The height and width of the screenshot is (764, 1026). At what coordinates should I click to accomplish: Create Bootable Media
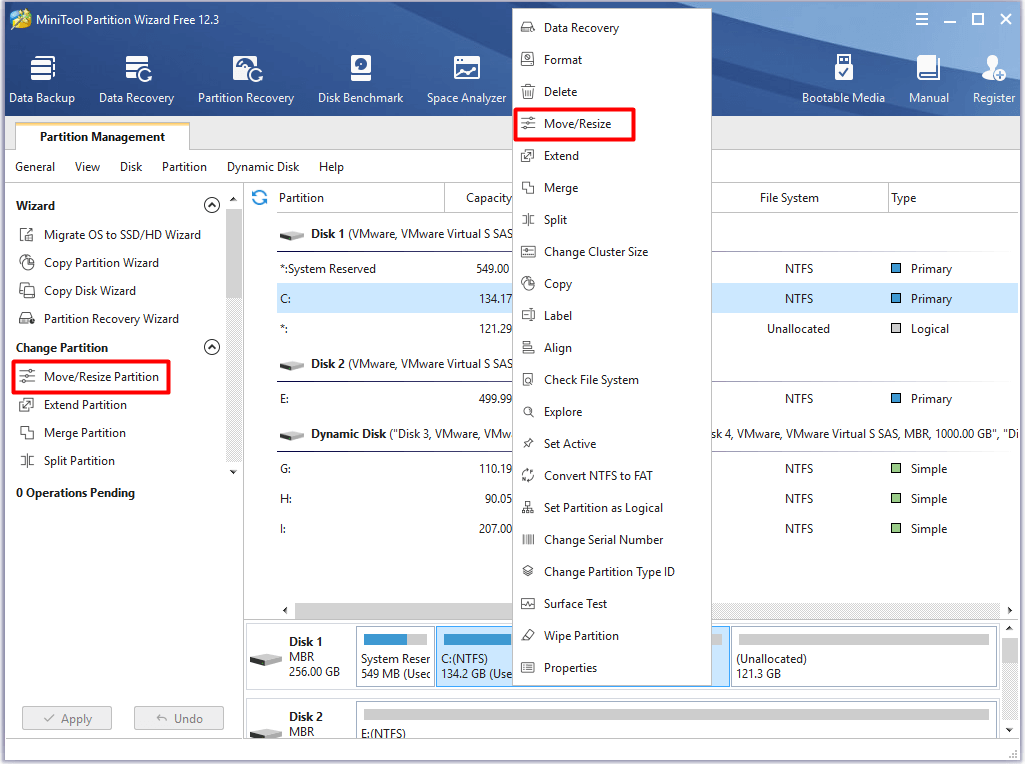pyautogui.click(x=843, y=79)
